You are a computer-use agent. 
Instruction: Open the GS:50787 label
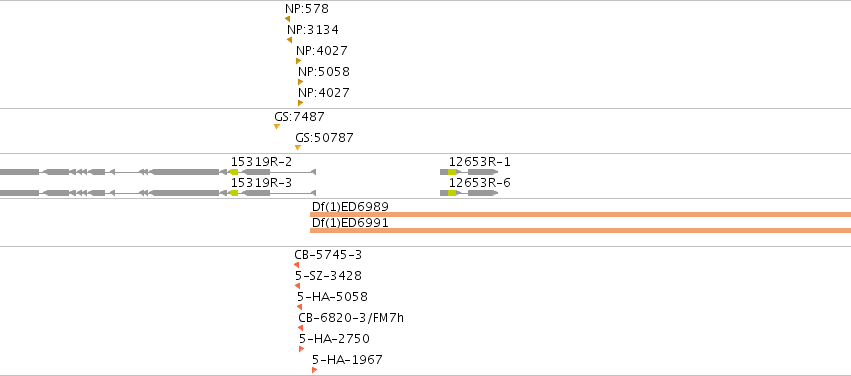325,138
